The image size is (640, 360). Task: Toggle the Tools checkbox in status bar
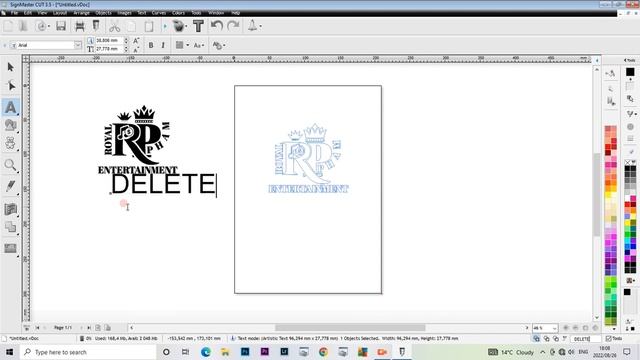[x=608, y=339]
